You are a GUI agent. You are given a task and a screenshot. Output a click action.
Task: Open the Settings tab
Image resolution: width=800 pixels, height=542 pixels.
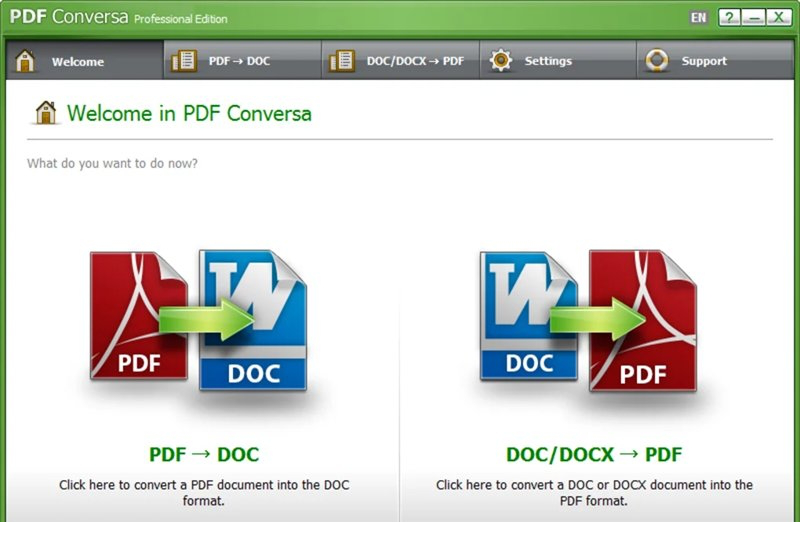click(558, 61)
